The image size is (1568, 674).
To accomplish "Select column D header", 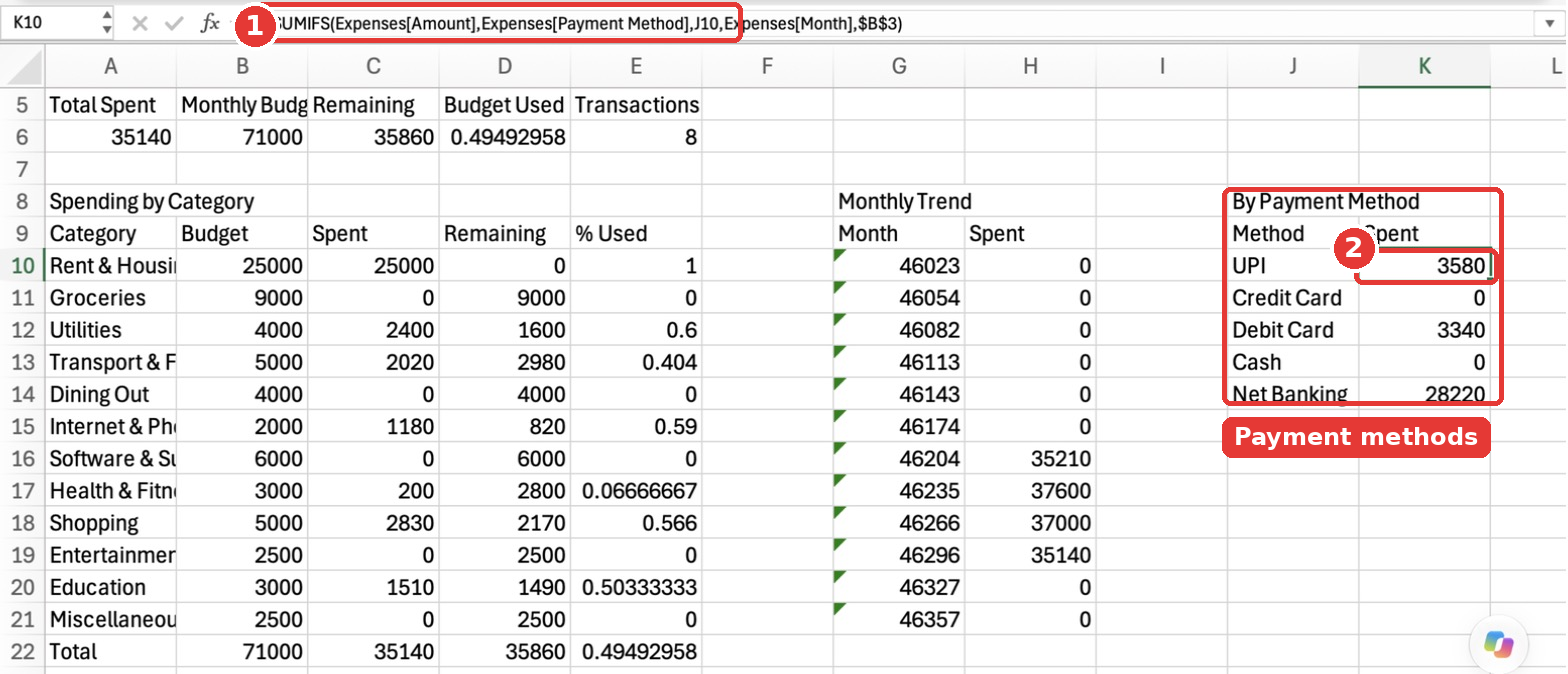I will 505,67.
